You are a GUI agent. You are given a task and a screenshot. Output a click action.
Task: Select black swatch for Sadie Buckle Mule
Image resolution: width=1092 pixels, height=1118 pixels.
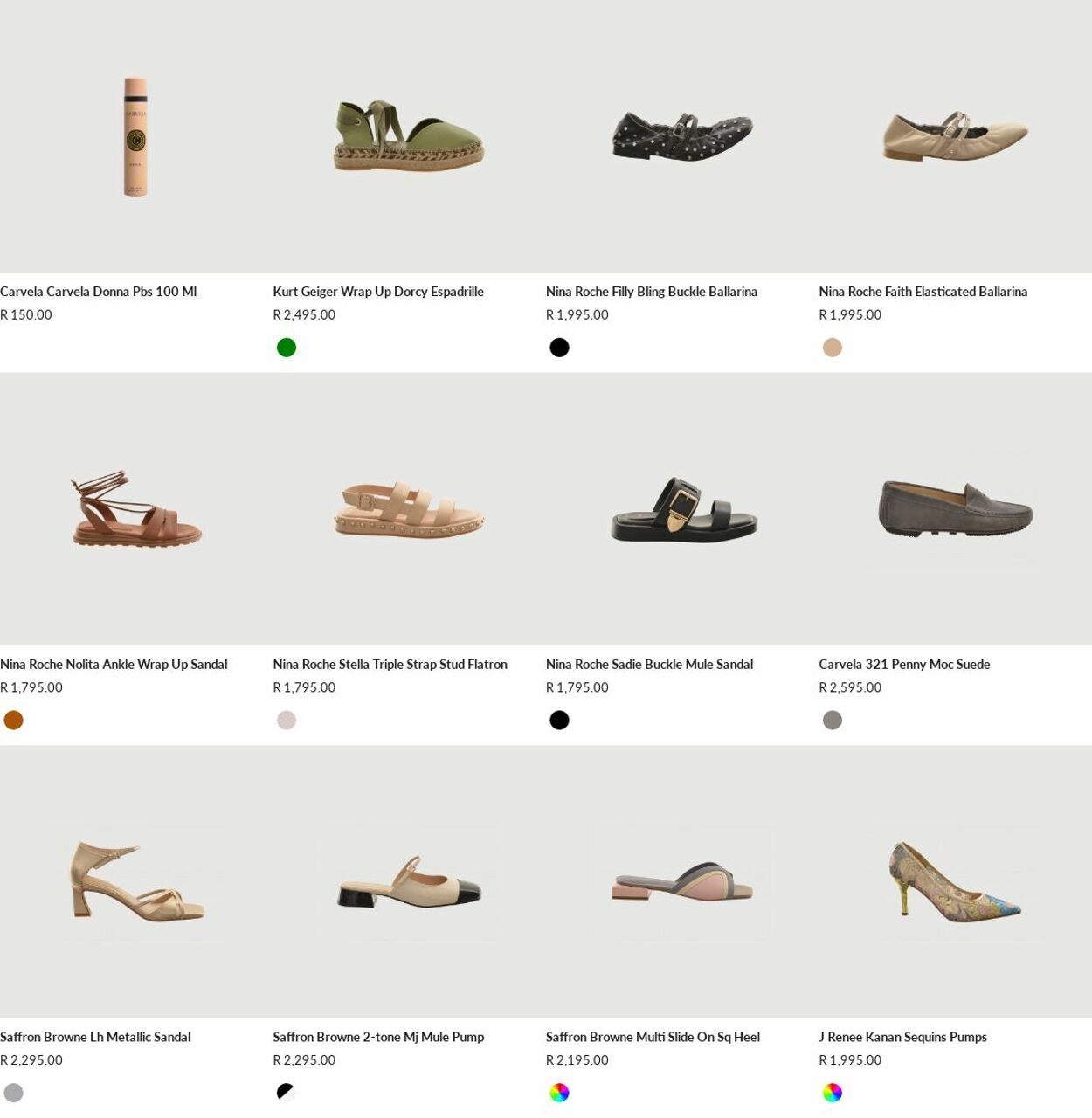click(x=559, y=721)
